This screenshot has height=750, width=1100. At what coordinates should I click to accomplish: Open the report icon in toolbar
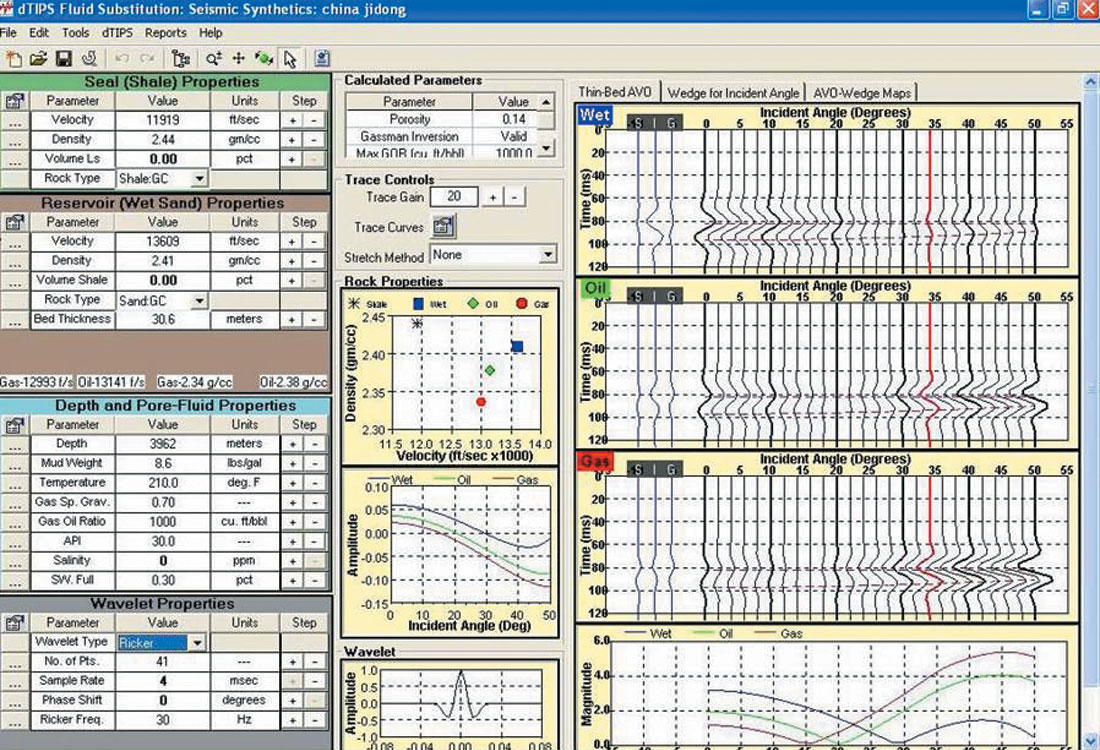point(322,59)
